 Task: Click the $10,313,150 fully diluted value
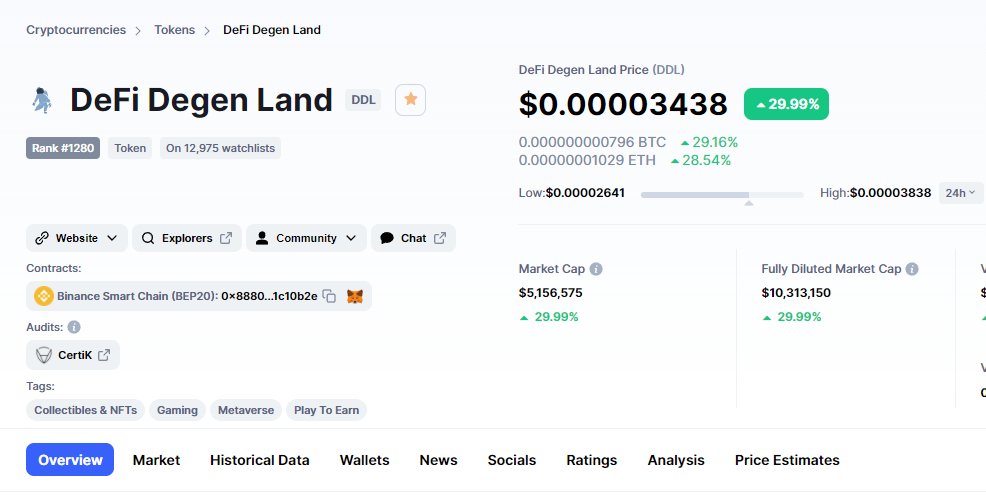(x=796, y=293)
